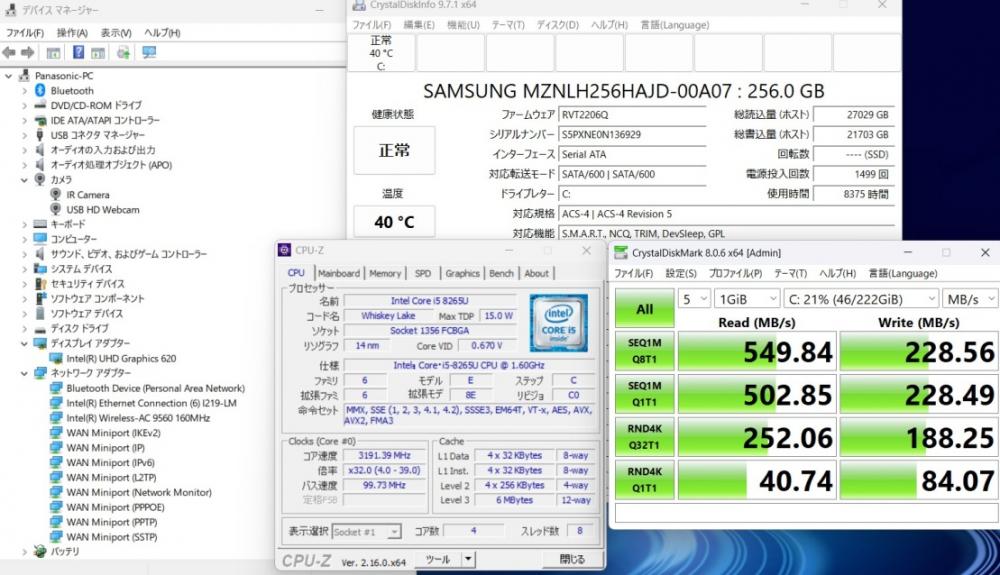Screen dimensions: 1000x575
Task: Click the 549.84 read speed result
Action: pos(757,351)
